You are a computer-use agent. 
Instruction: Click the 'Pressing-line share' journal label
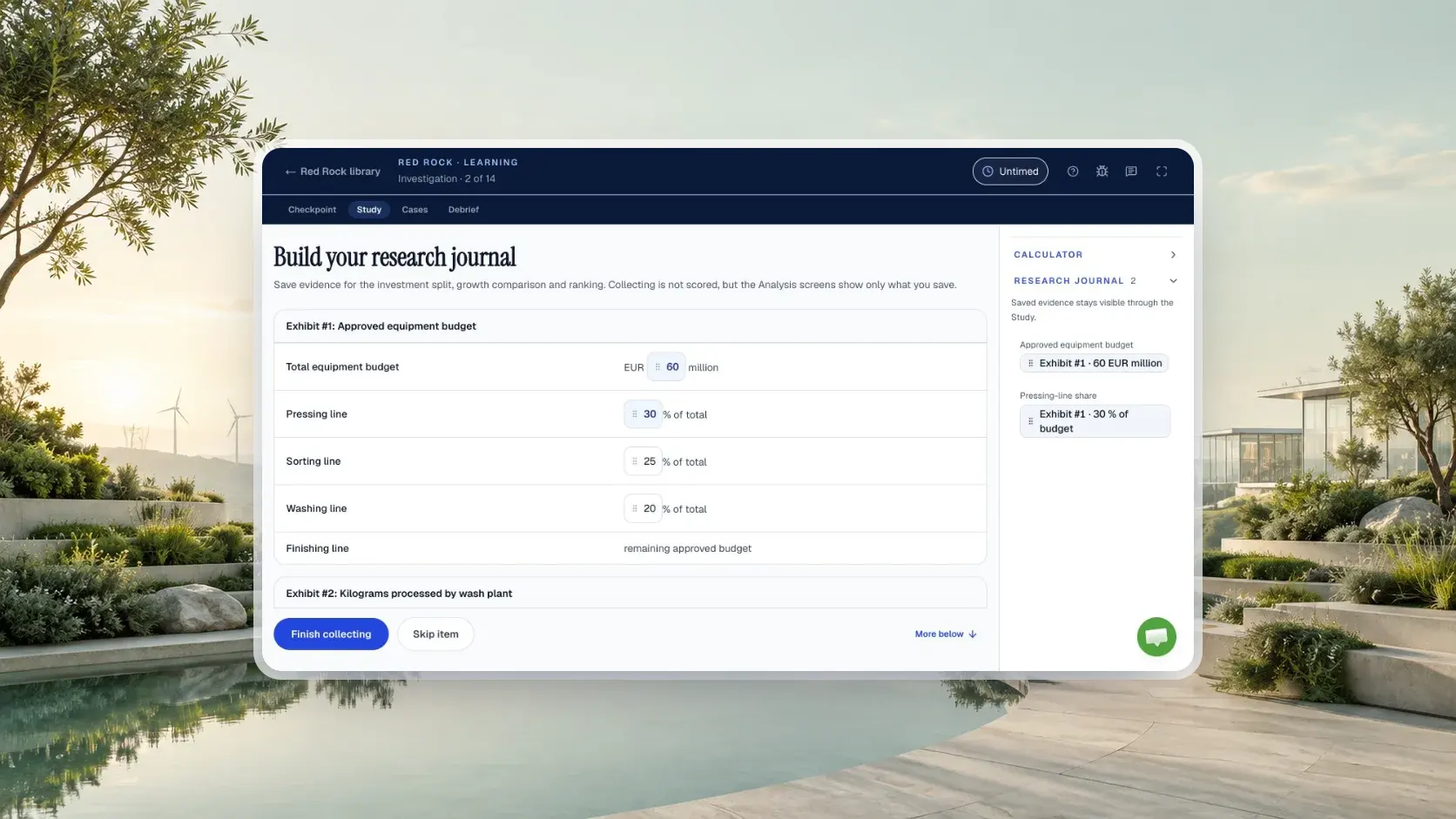(1058, 396)
